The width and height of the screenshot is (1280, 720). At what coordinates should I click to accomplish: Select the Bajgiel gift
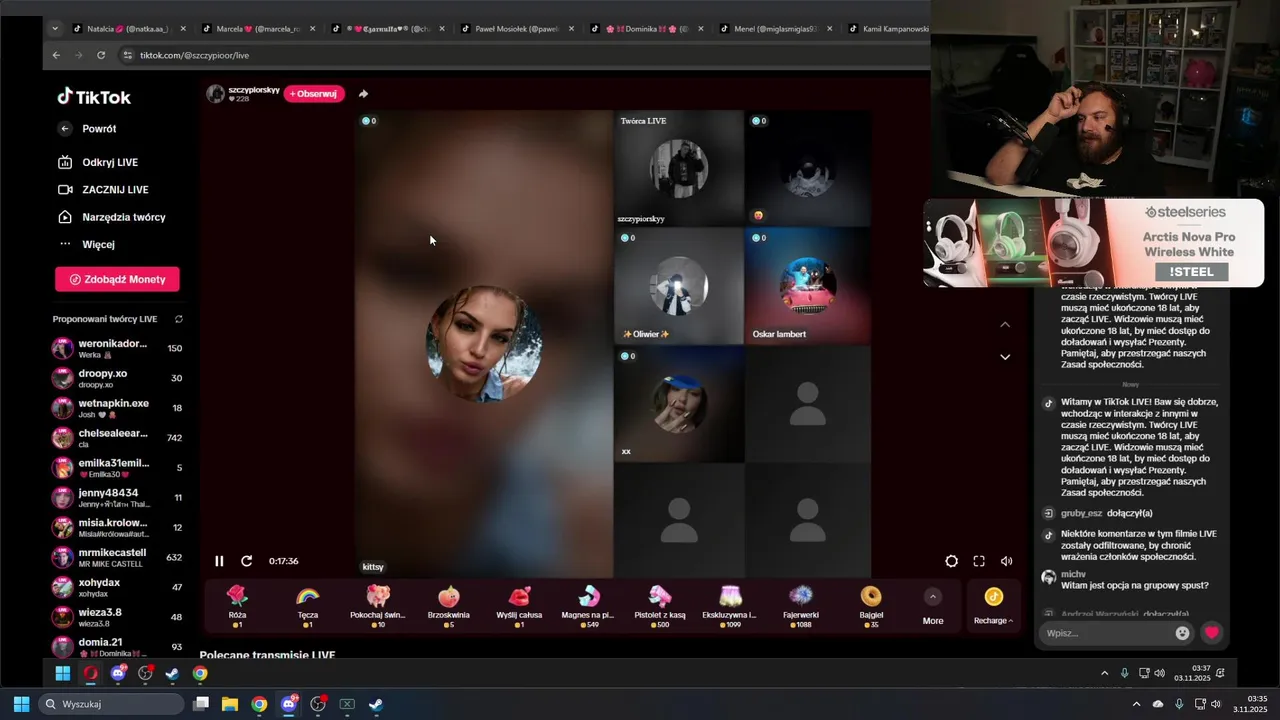(871, 606)
